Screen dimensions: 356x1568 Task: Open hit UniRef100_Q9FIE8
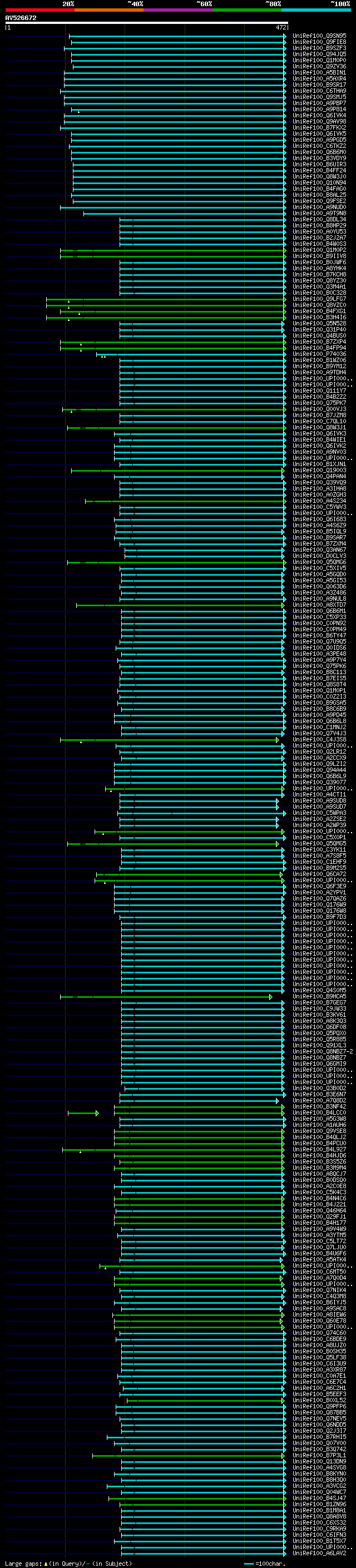319,42
